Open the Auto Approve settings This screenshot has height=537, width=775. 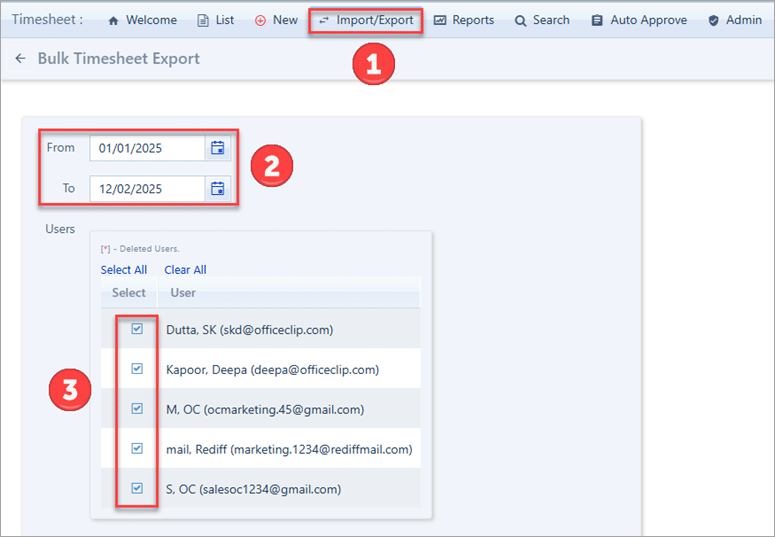tap(639, 20)
